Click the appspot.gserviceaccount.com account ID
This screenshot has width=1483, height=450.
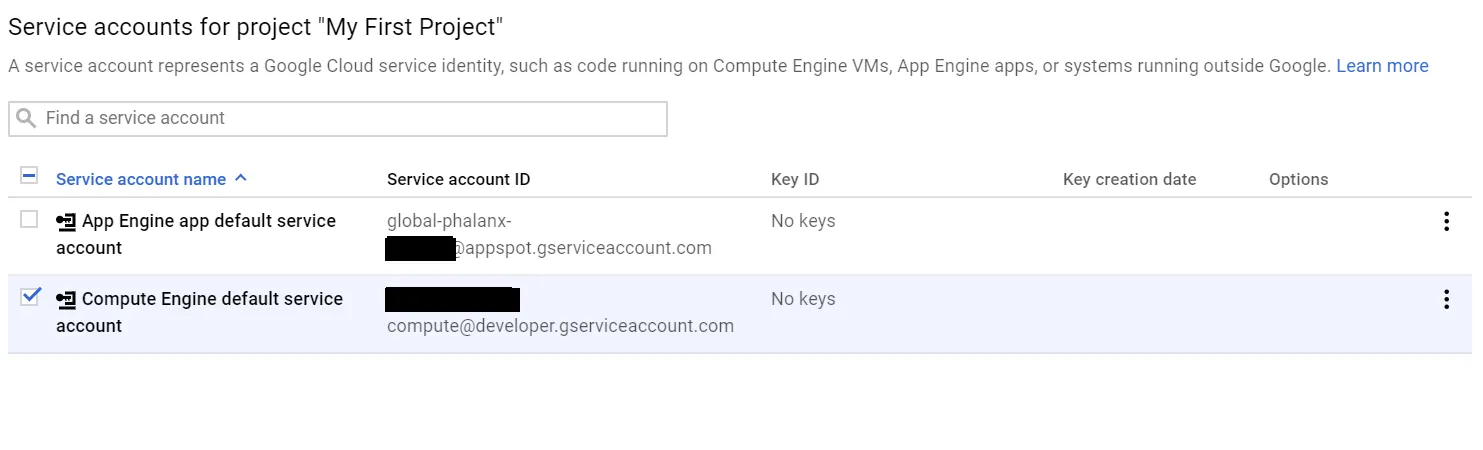[584, 248]
